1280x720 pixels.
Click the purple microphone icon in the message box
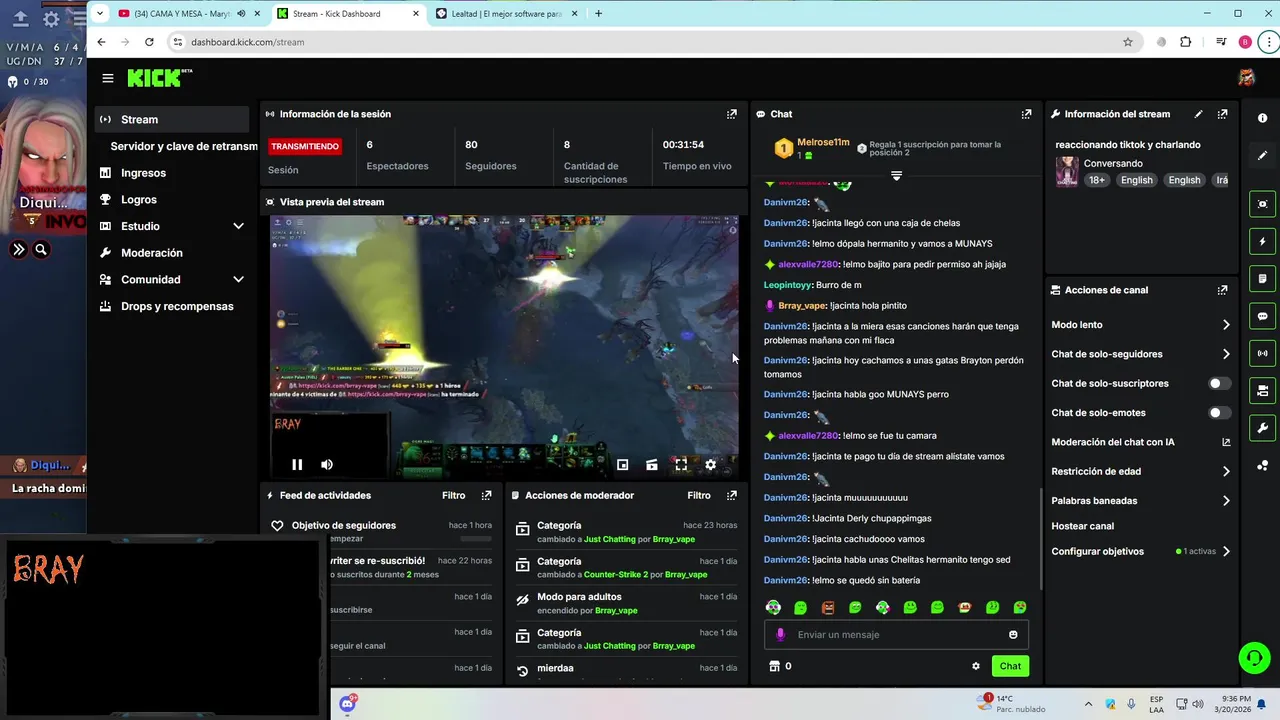click(x=781, y=635)
